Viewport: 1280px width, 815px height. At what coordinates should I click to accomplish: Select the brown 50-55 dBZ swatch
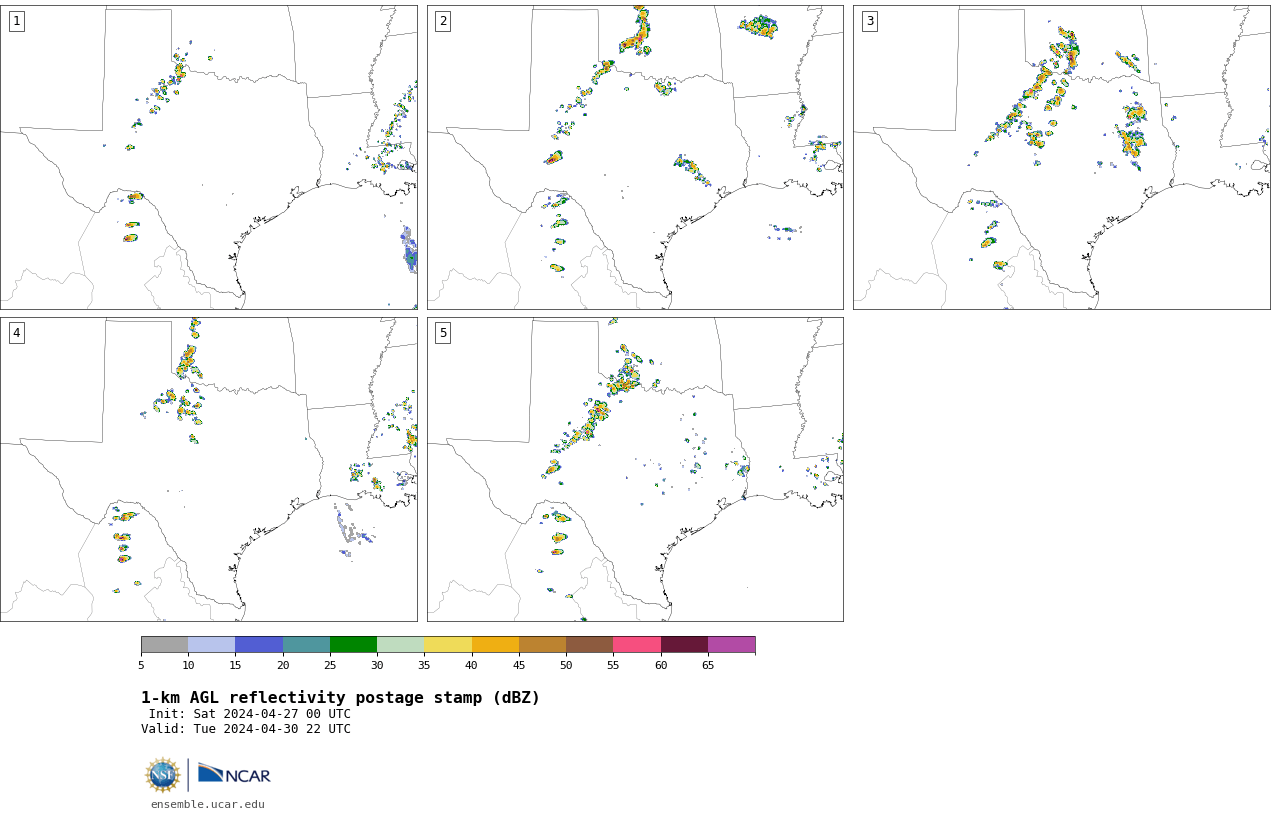coord(590,645)
